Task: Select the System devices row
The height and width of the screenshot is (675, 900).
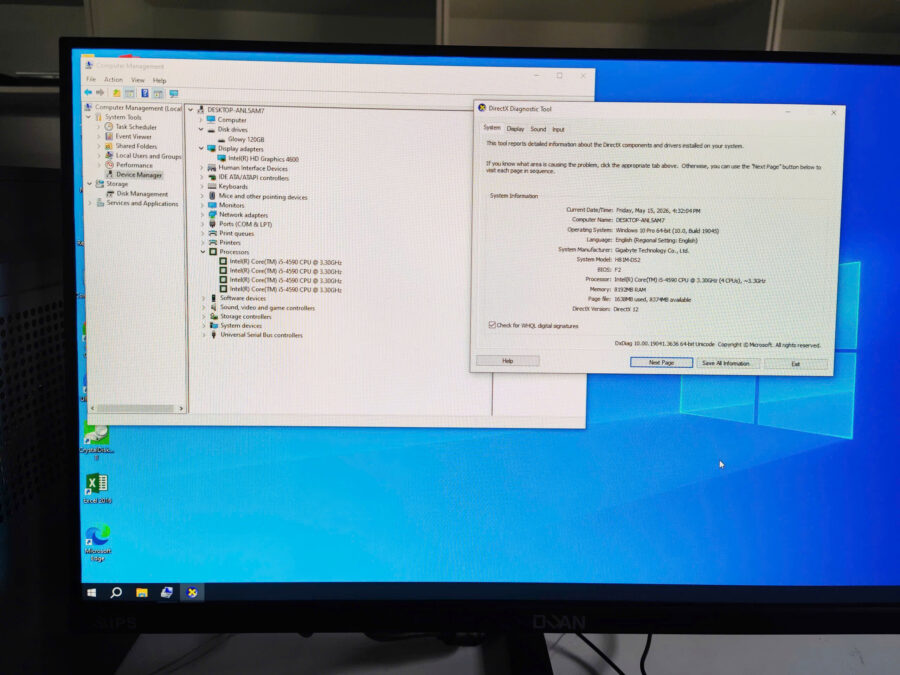Action: tap(236, 325)
